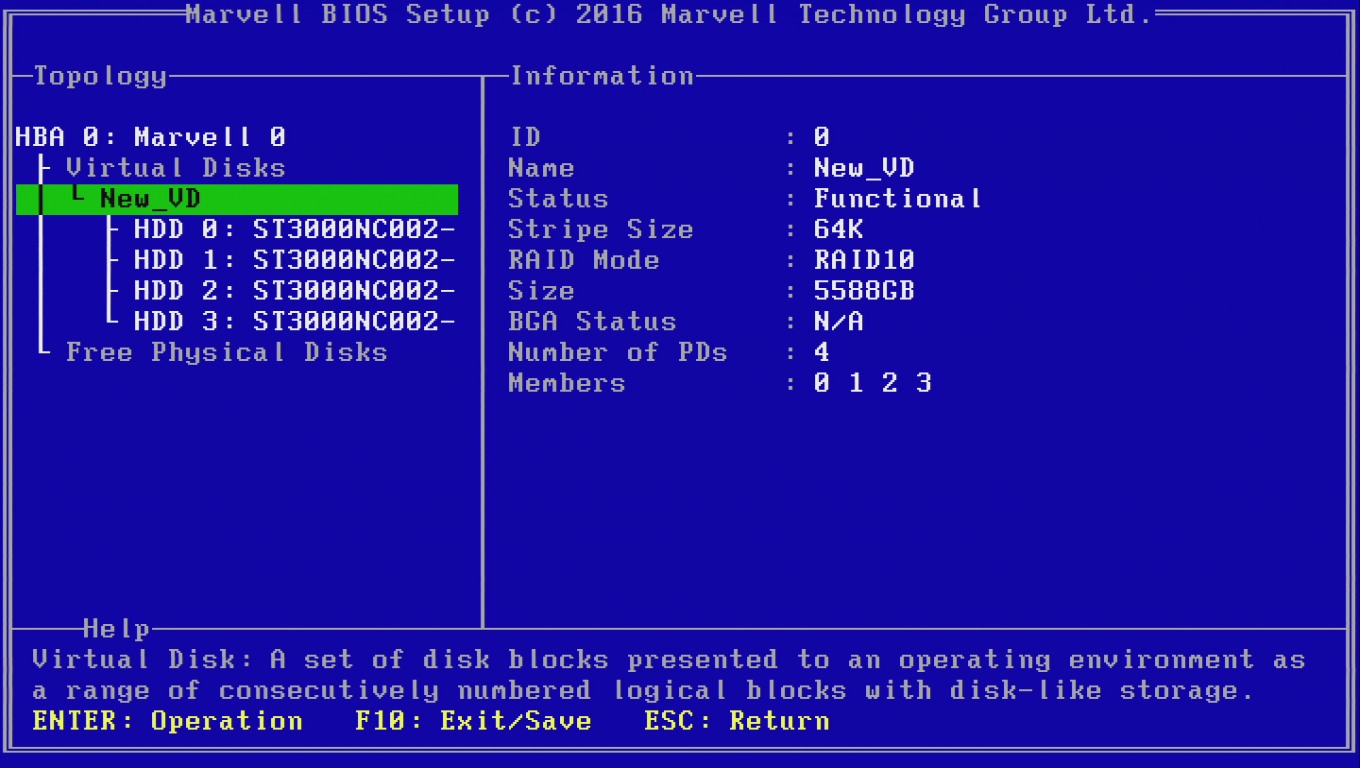Screen dimensions: 1360x768
Task: Select HDD 0: ST3000NC002 drive entry
Action: (295, 230)
